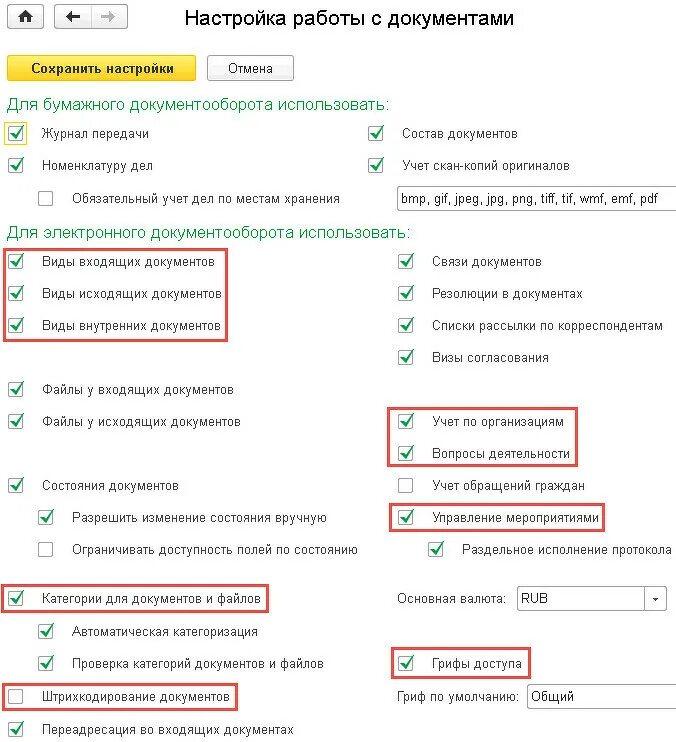This screenshot has height=742, width=676.
Task: Open the Основная валюта dropdown arrow
Action: pyautogui.click(x=656, y=599)
